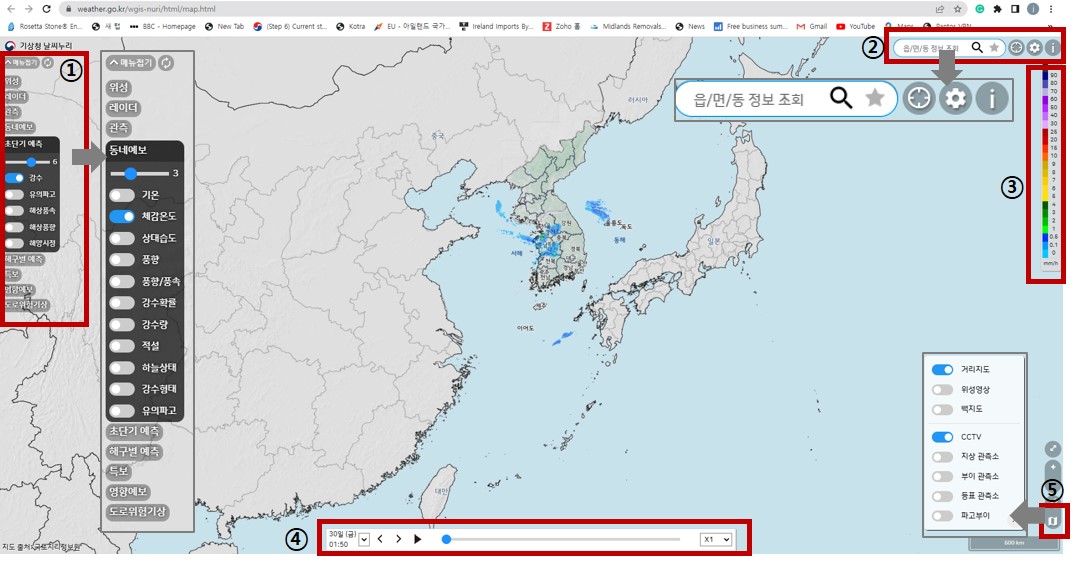Click the small crosshair icon beside original search bar
Viewport: 1080px width, 567px height.
pos(1016,48)
